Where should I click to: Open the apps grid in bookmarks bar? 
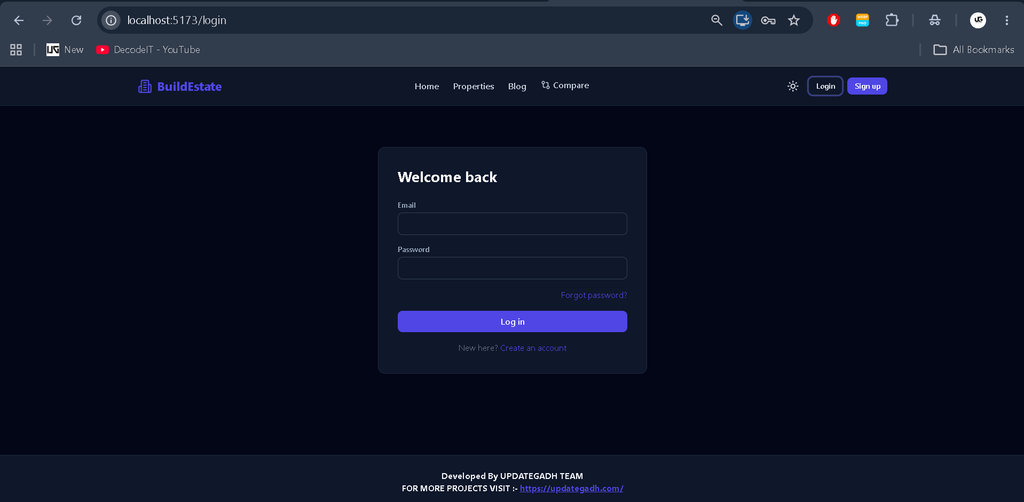16,50
